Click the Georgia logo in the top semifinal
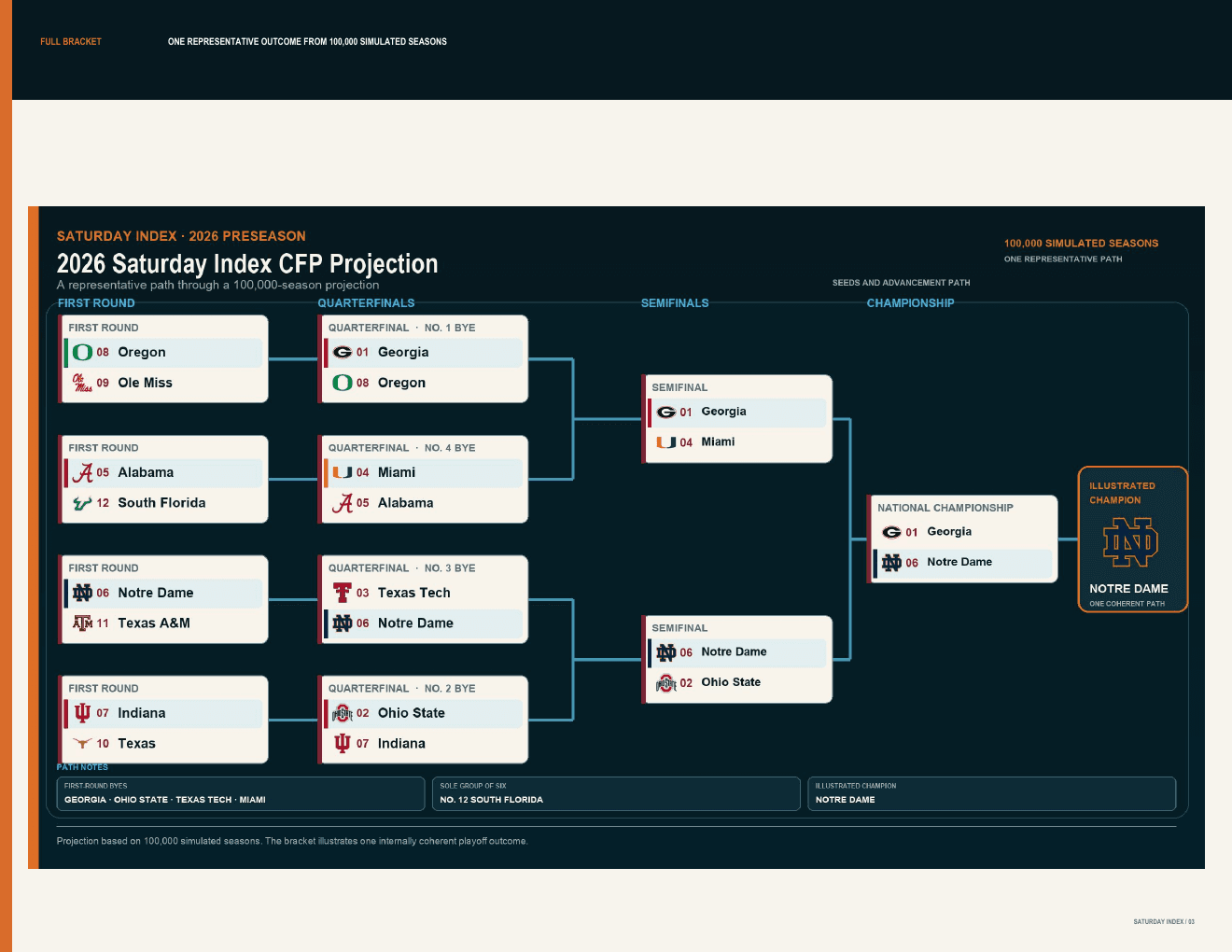Viewport: 1232px width, 952px height. coord(666,412)
